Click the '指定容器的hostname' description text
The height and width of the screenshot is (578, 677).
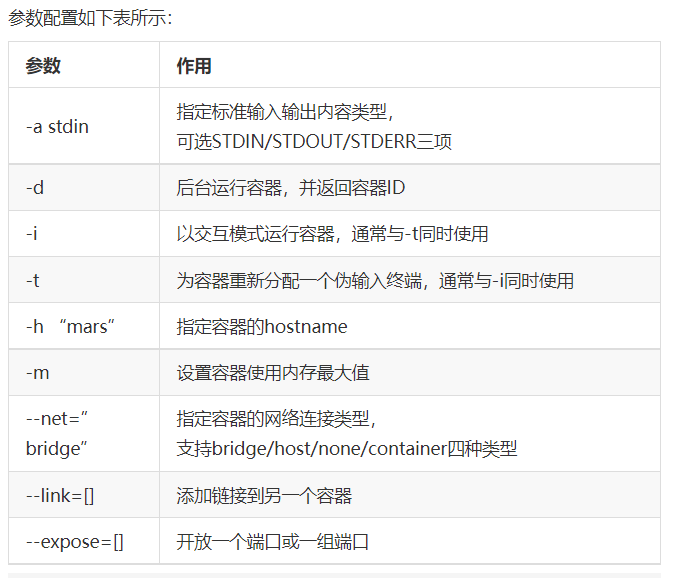tap(262, 327)
